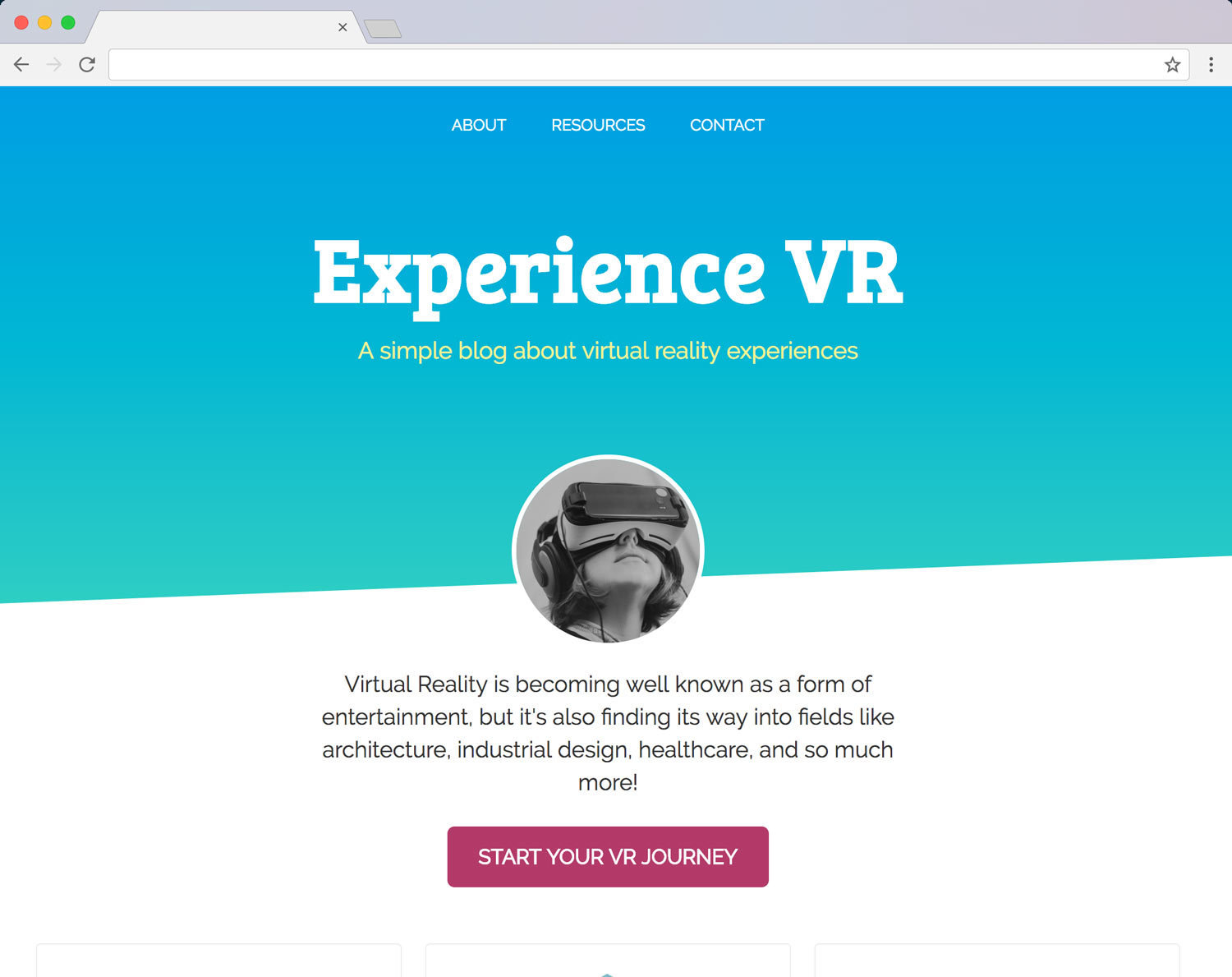Click the teal icon in the middle card

607,975
